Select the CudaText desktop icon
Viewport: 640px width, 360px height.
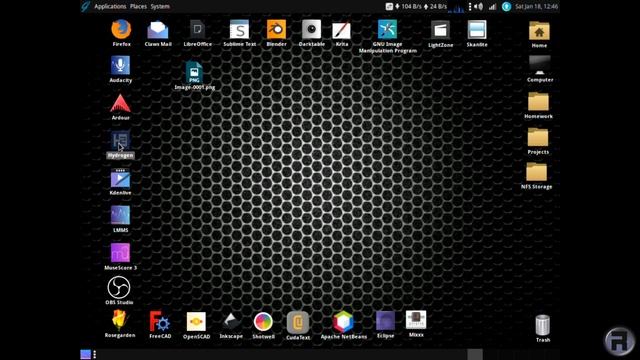298,323
